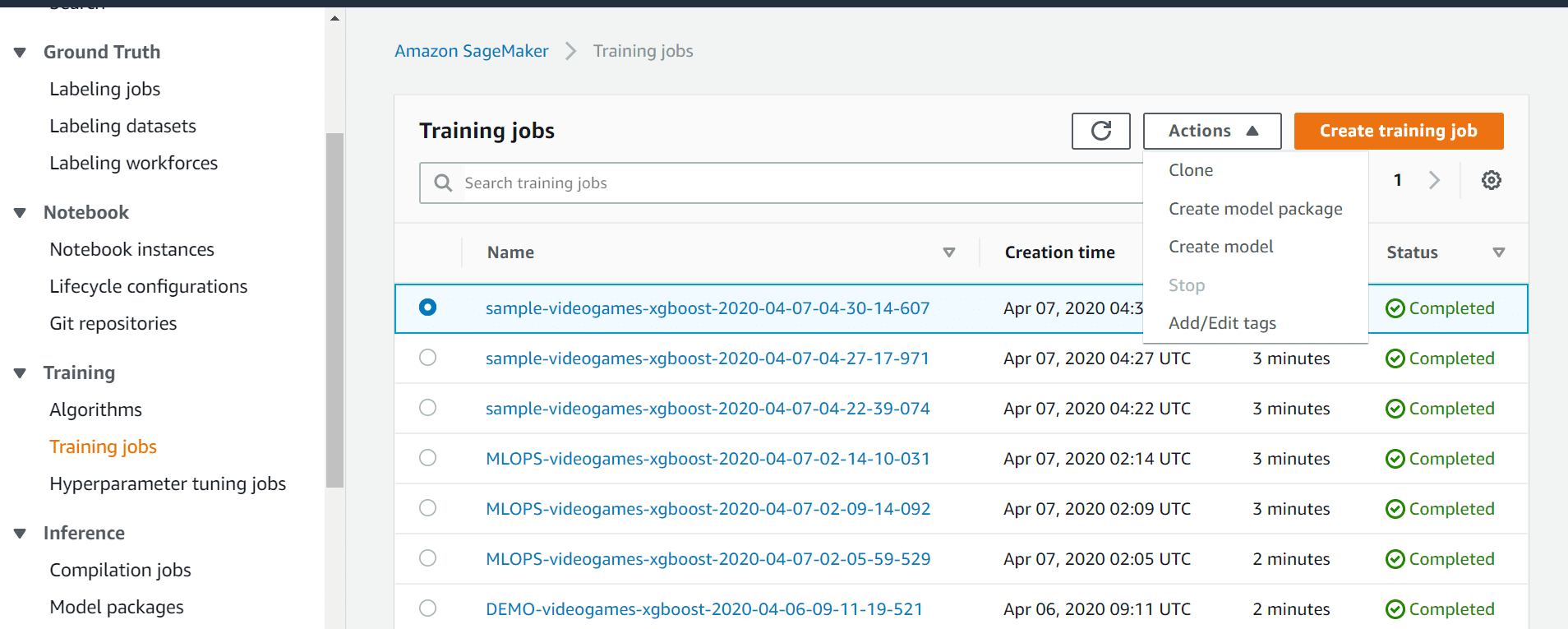Click Completed check icon for MLOPS job 02-05-59-529

point(1395,559)
